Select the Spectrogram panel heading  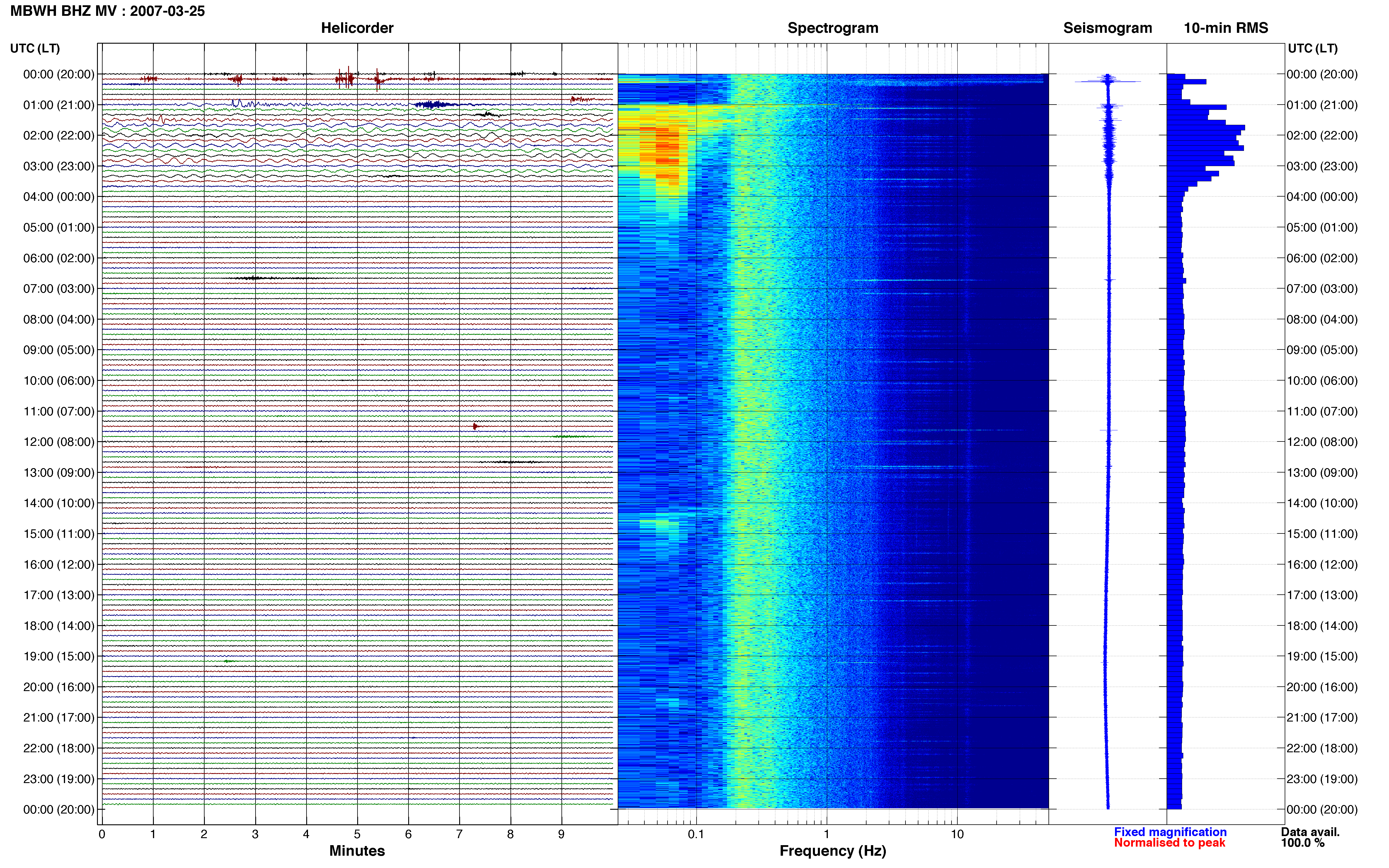pyautogui.click(x=833, y=28)
